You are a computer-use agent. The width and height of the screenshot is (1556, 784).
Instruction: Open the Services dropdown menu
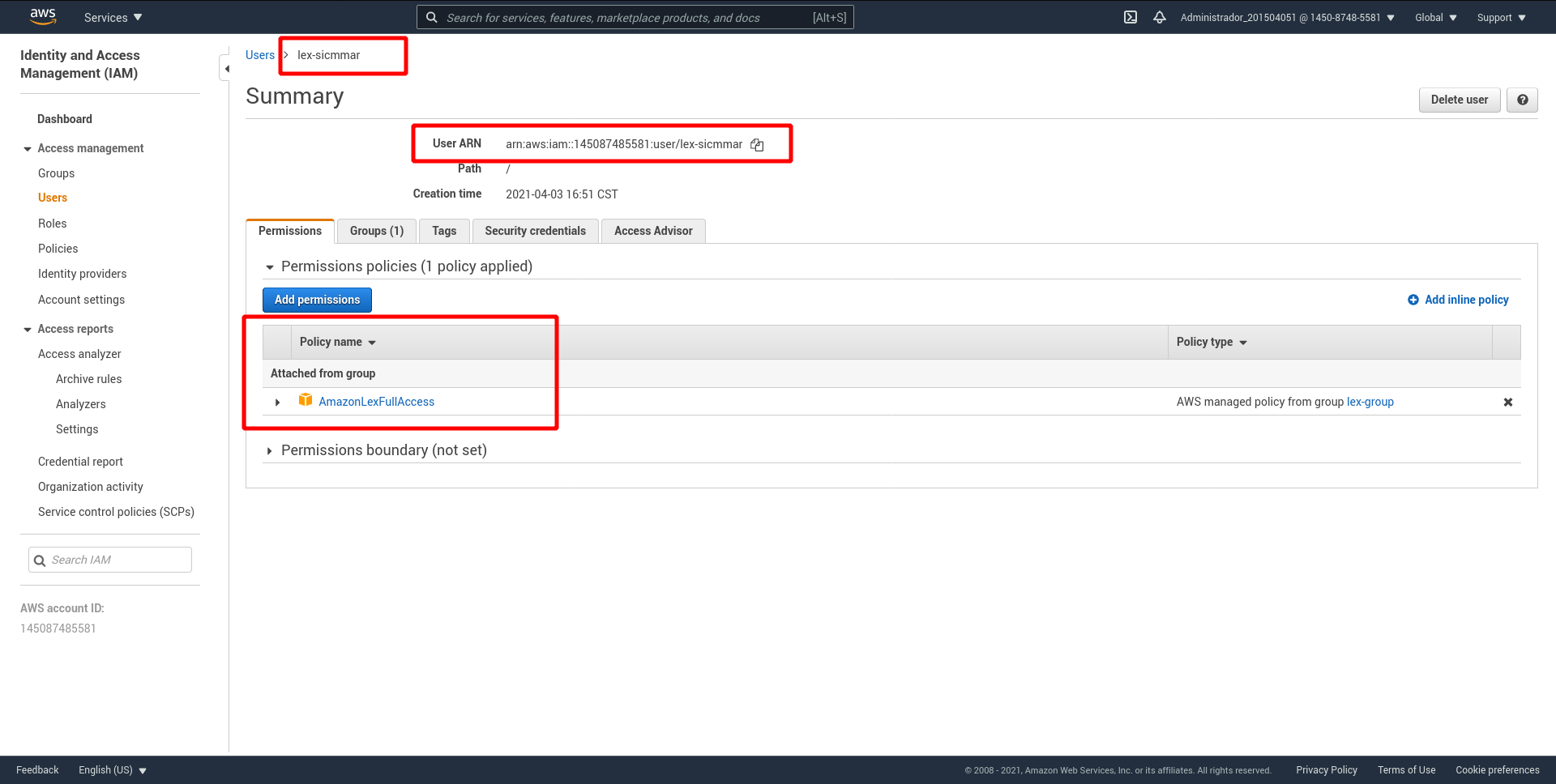[x=113, y=17]
